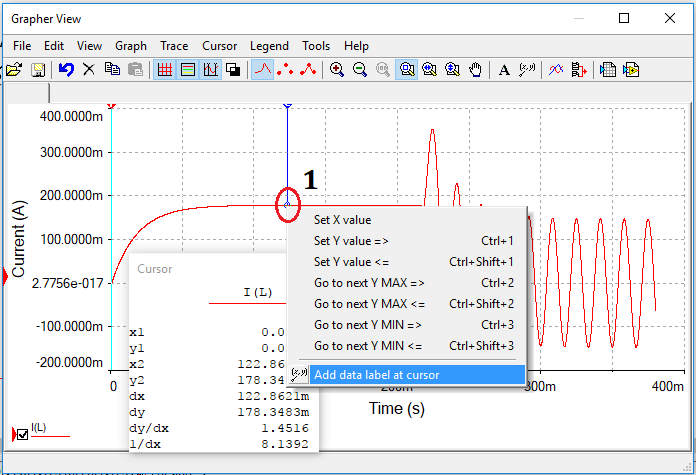The height and width of the screenshot is (475, 696).
Task: Open the View menu
Action: (89, 46)
